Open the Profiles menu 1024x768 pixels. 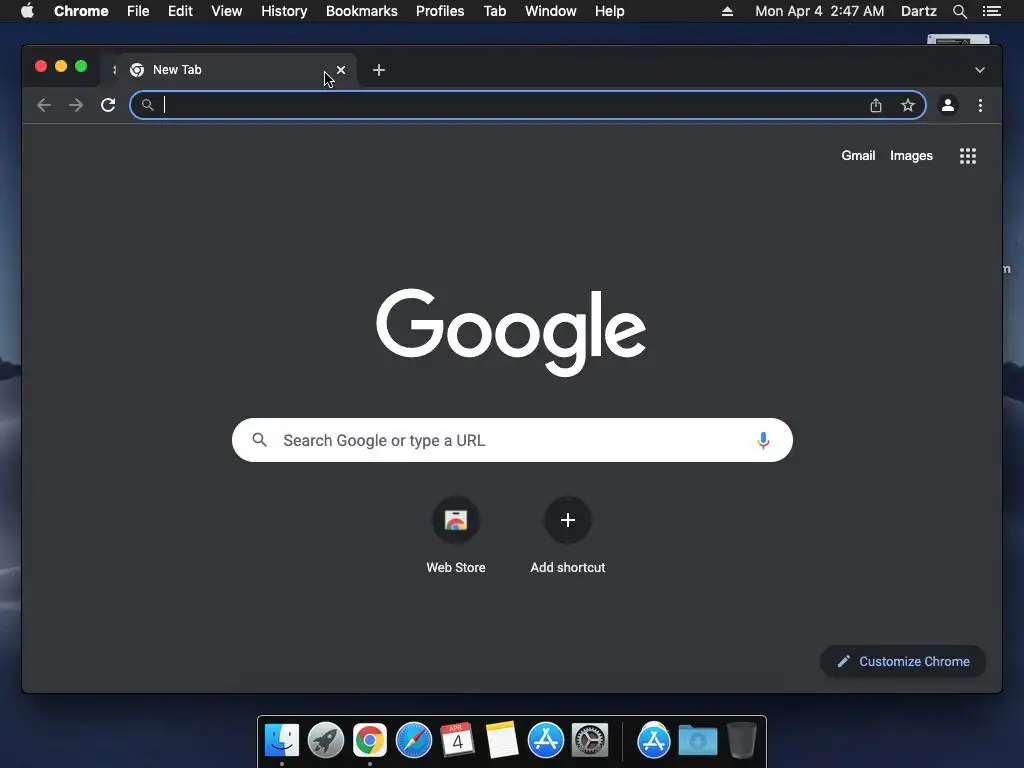coord(440,11)
